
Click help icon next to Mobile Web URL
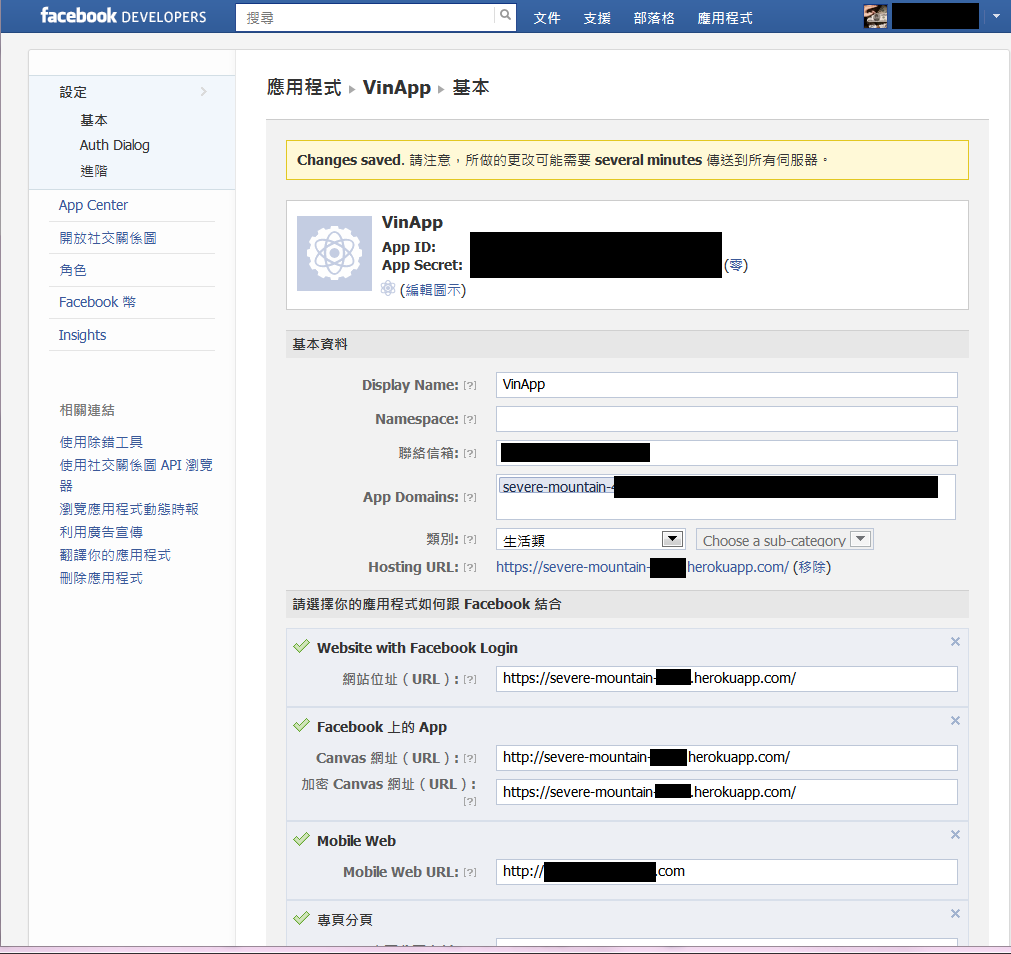pos(470,872)
